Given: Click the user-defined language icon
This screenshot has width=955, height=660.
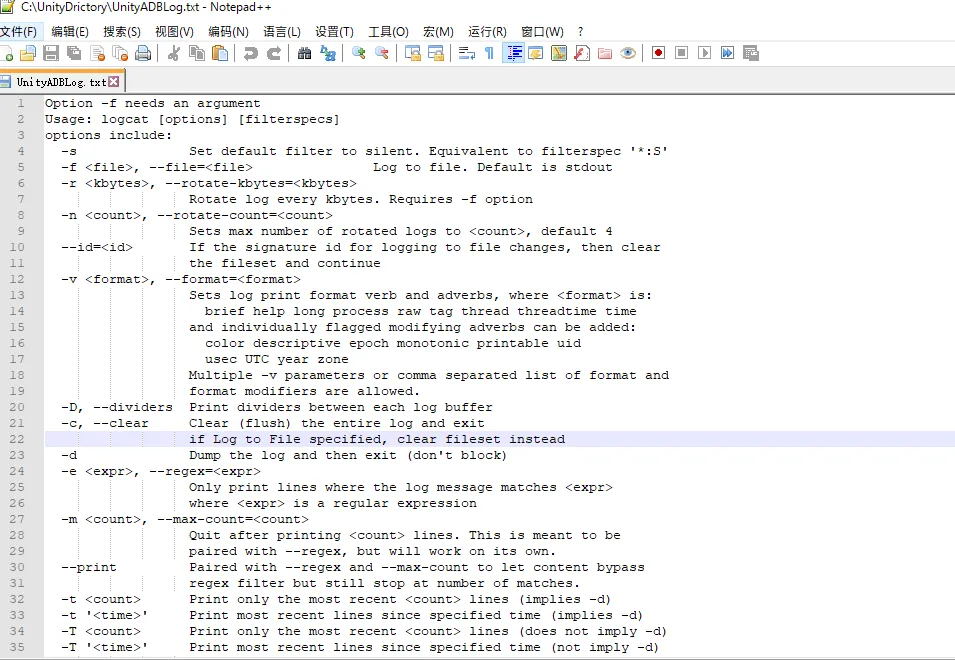Looking at the screenshot, I should click(536, 54).
